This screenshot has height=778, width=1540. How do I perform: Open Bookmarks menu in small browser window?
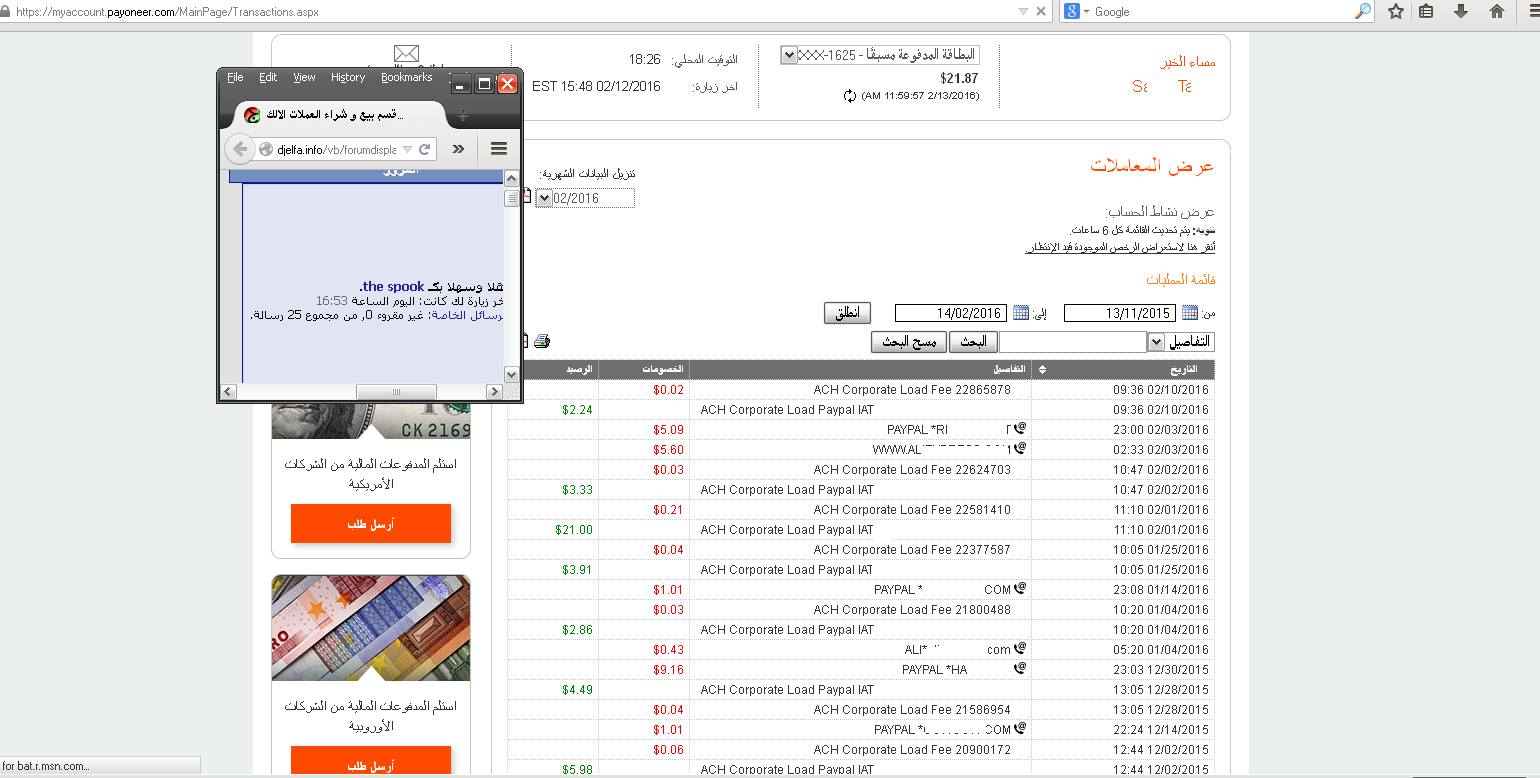pos(407,77)
